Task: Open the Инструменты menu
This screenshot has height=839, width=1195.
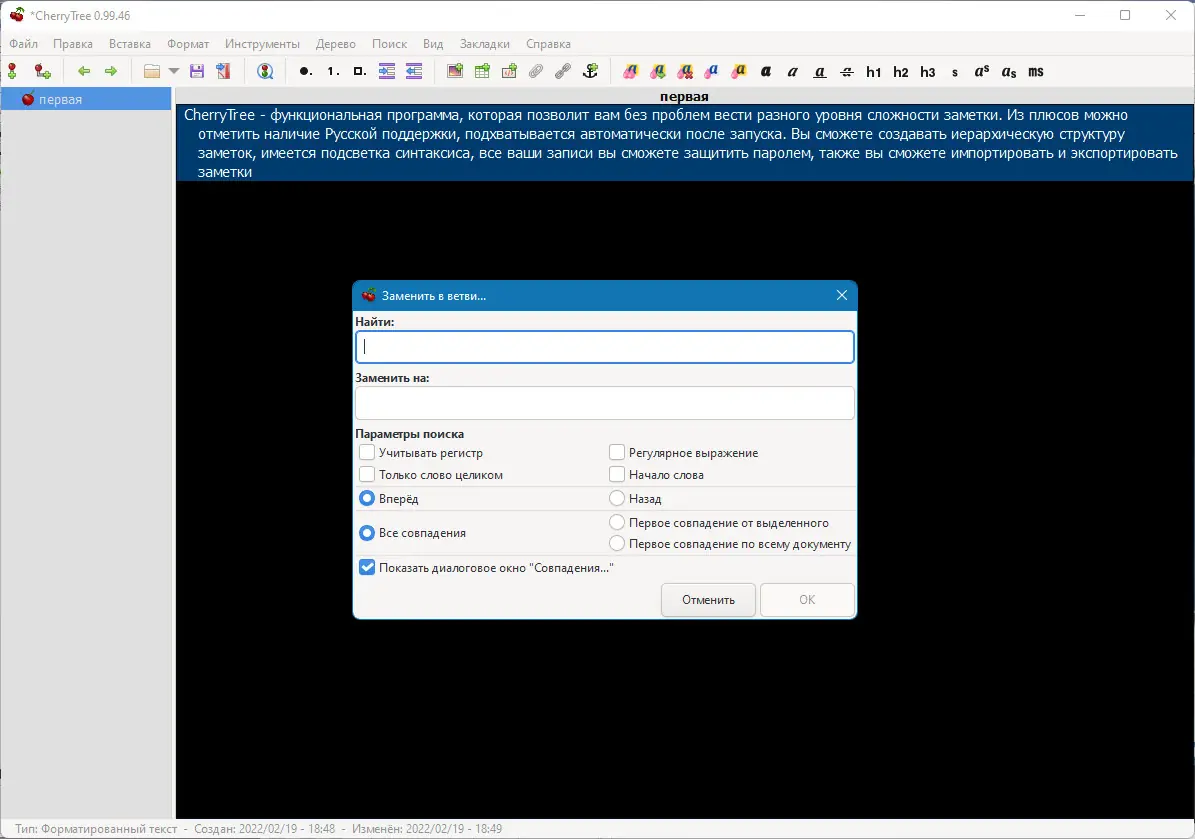Action: coord(262,43)
